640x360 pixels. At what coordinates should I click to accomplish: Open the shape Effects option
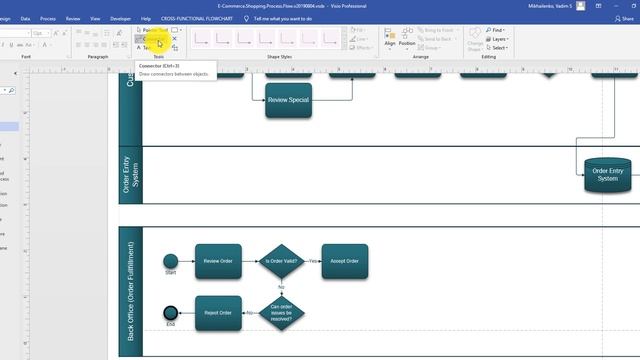[361, 48]
